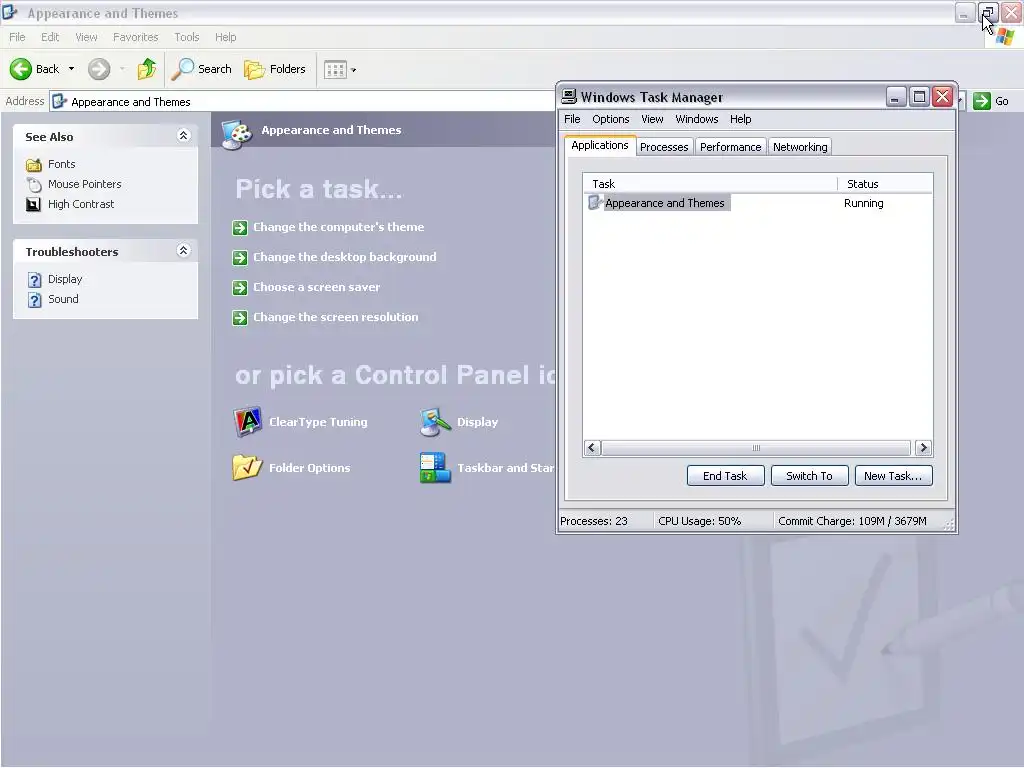Click the Mouse Pointers icon
Viewport: 1024px width, 768px height.
33,184
